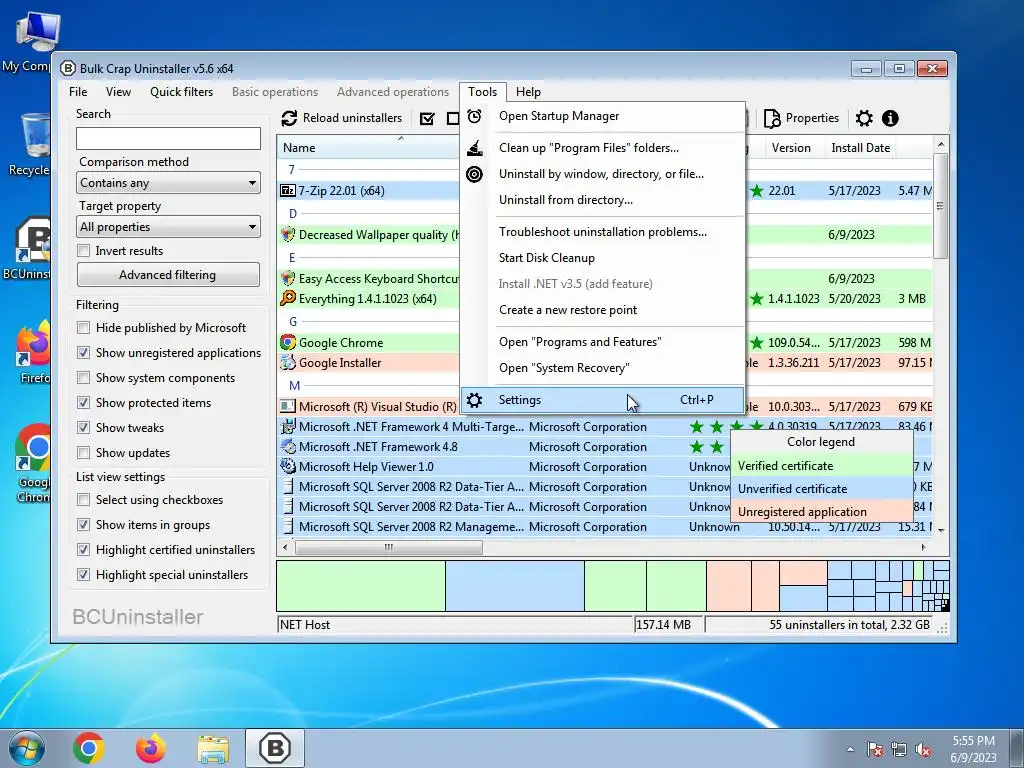This screenshot has width=1024, height=768.
Task: Click the Easy Access Keyboard Shortcut icon
Action: pyautogui.click(x=287, y=278)
